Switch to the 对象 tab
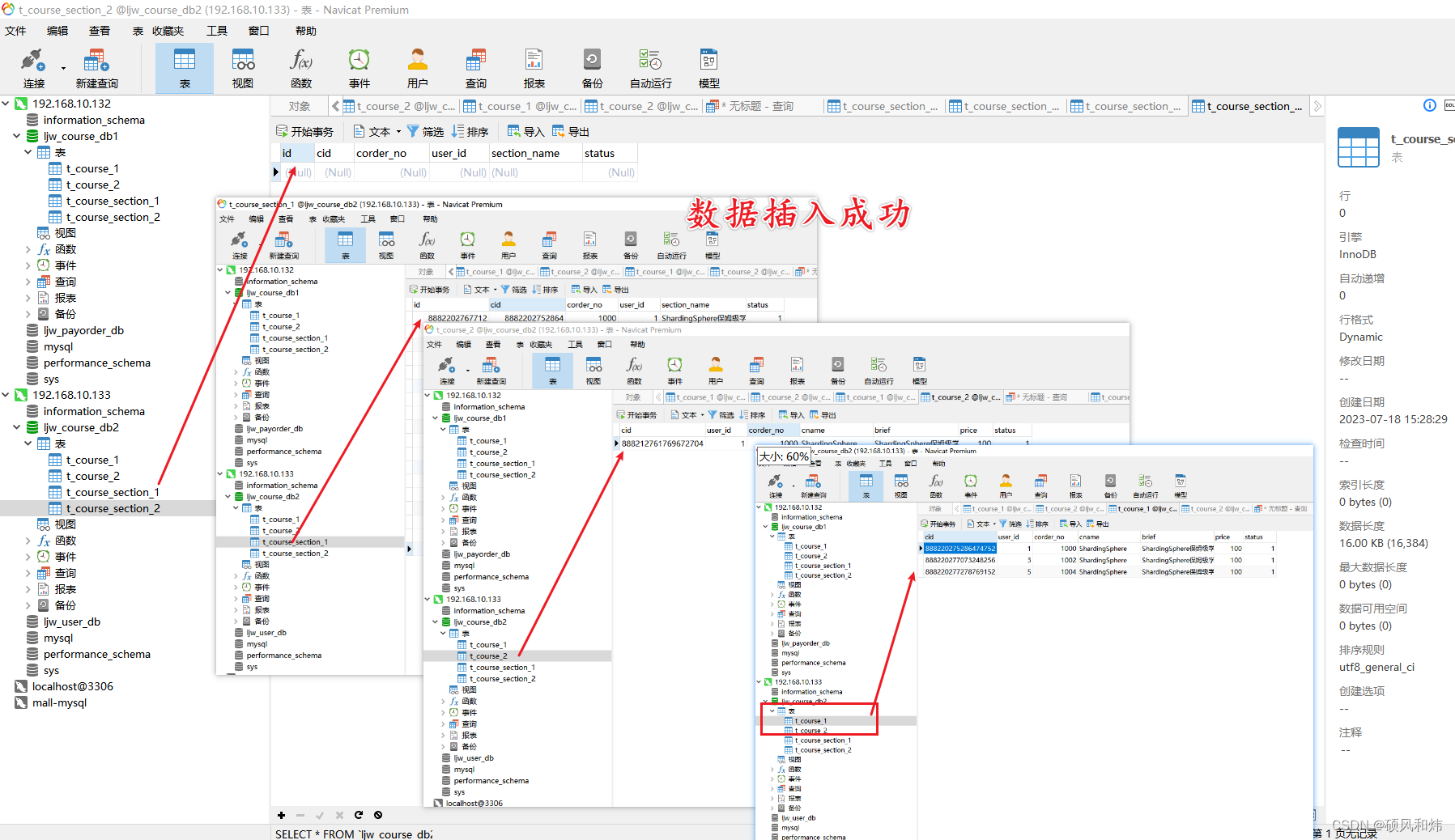The width and height of the screenshot is (1455, 840). tap(300, 106)
